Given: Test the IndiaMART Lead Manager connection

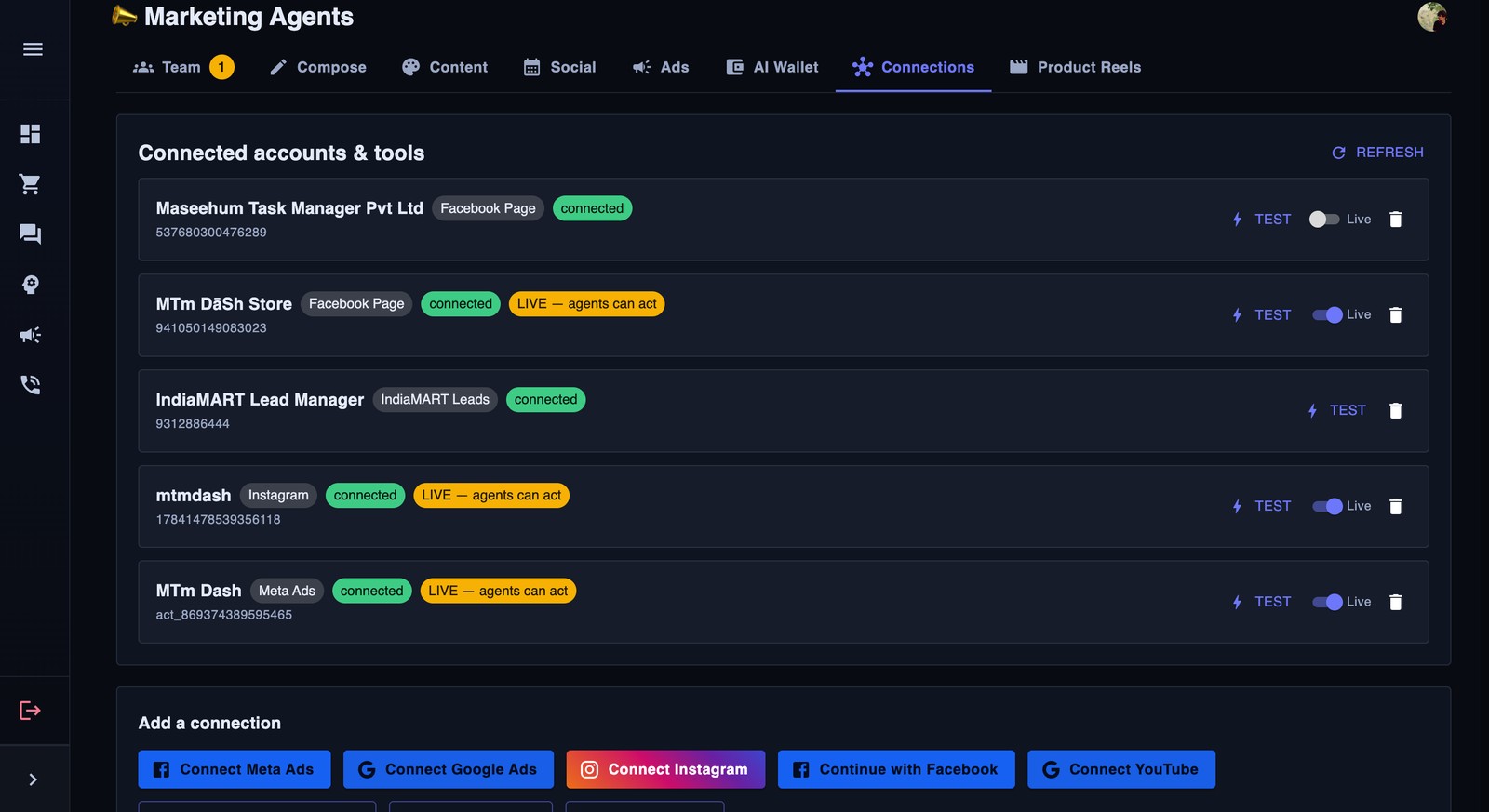Looking at the screenshot, I should click(x=1337, y=411).
